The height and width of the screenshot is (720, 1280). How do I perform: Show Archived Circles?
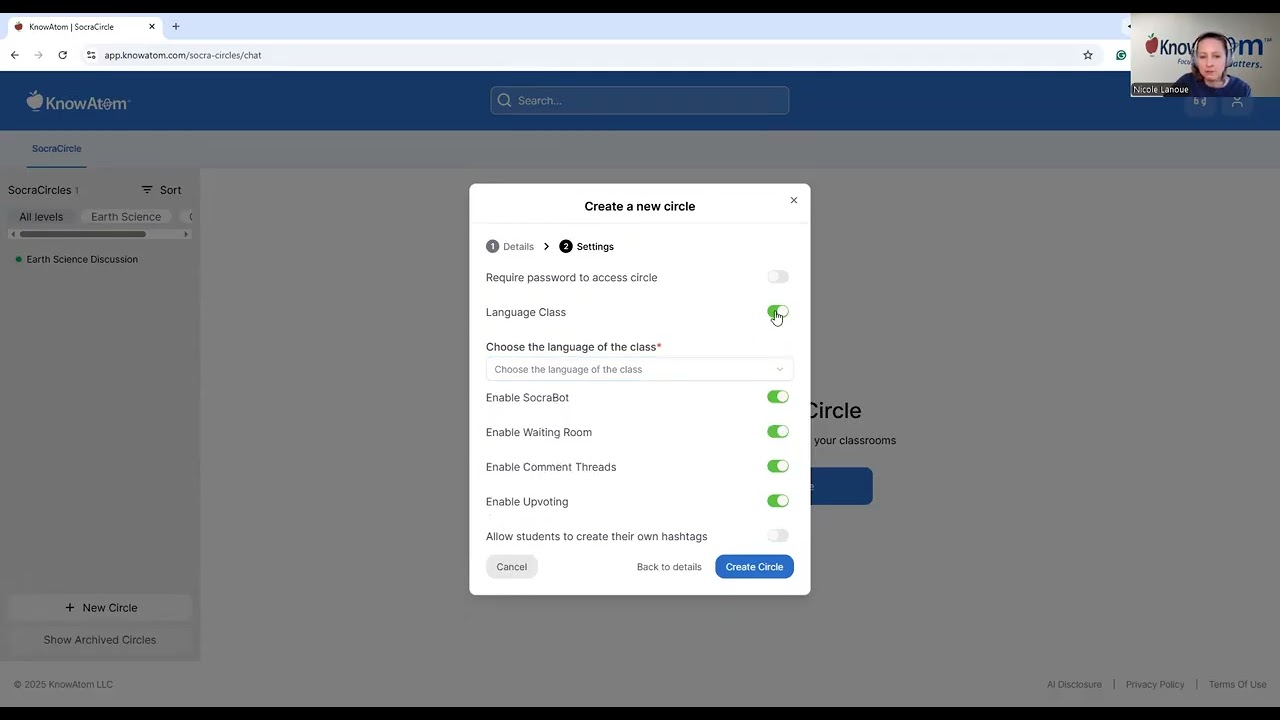coord(100,640)
